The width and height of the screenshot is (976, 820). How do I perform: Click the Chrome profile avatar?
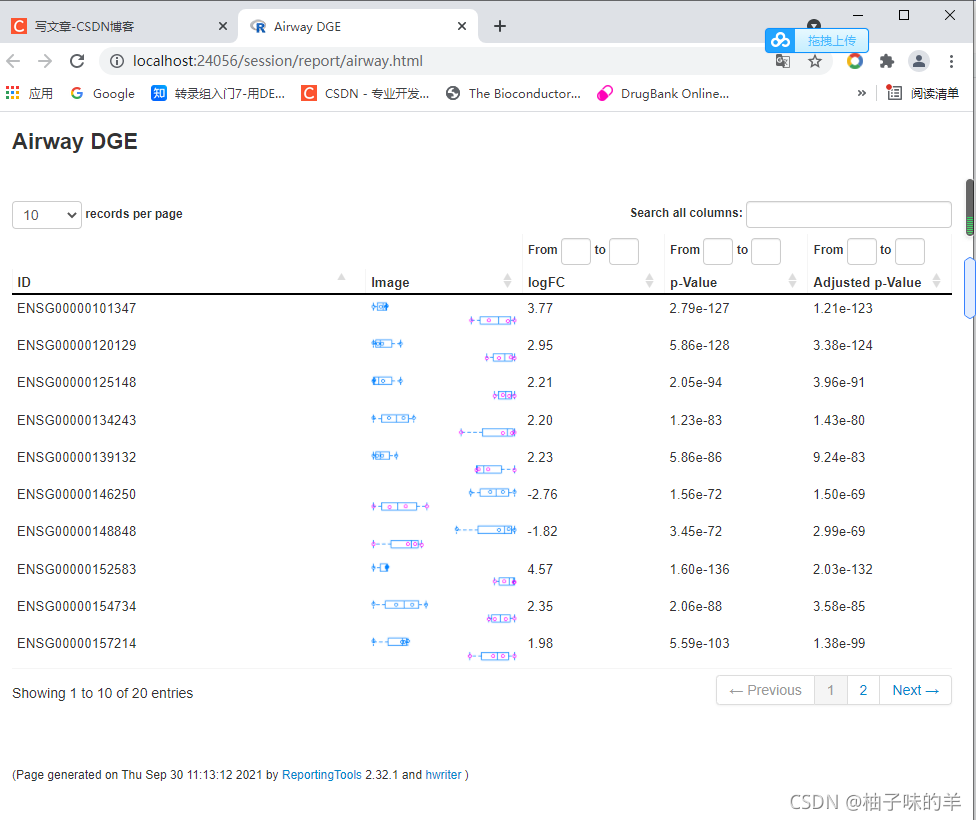(x=919, y=60)
